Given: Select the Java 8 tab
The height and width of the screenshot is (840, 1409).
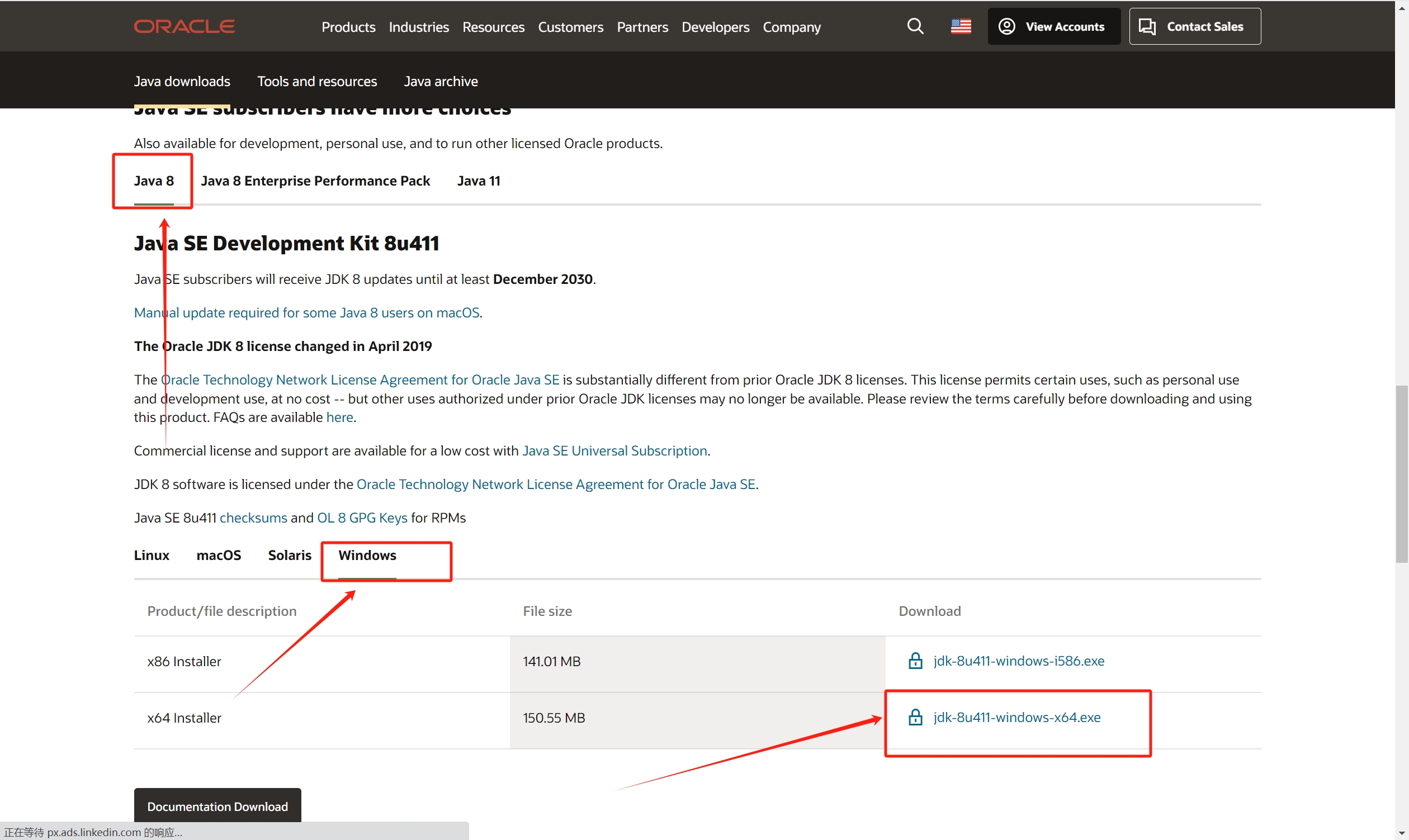Looking at the screenshot, I should 154,180.
